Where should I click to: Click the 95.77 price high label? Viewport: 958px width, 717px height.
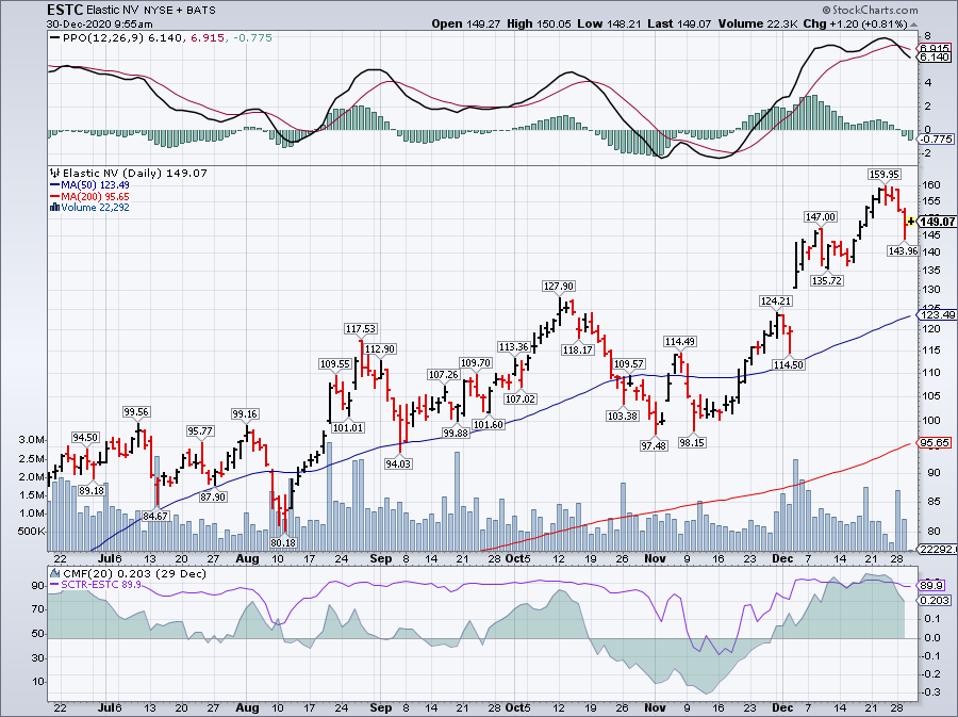pos(200,431)
